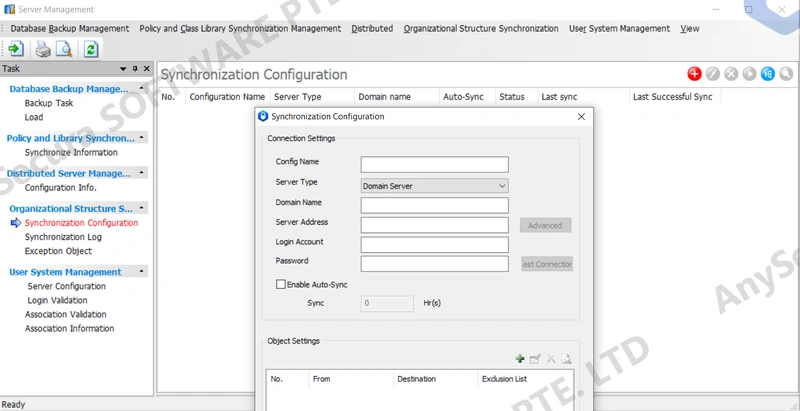Click the gray X delete configuration icon
Viewport: 800px width, 411px height.
pos(731,74)
